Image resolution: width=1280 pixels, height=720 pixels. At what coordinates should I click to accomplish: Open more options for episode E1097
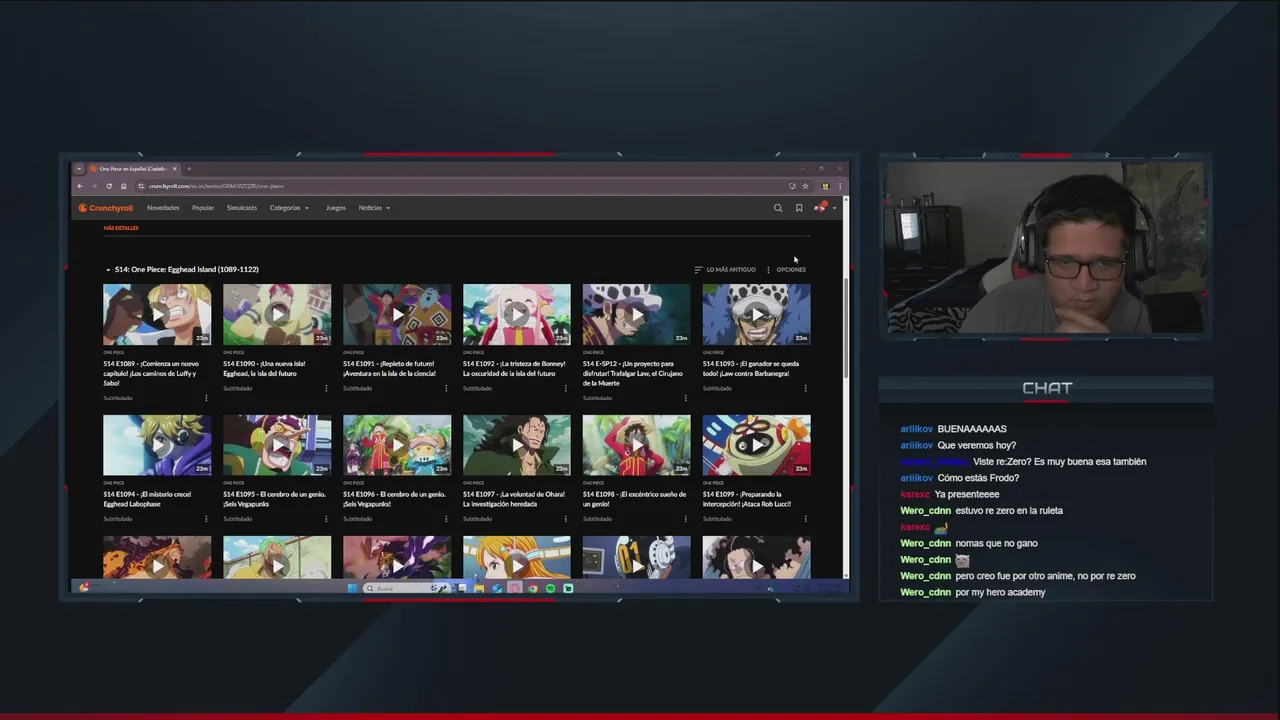(566, 519)
